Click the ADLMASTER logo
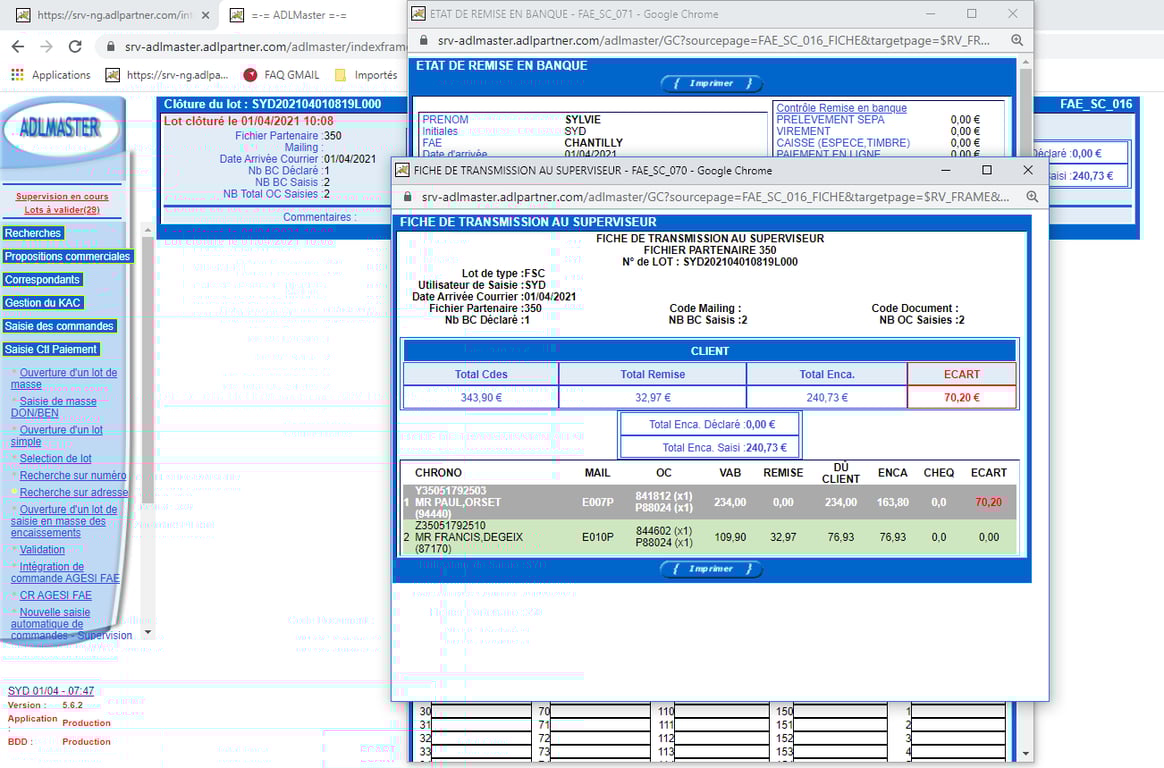 pos(61,128)
